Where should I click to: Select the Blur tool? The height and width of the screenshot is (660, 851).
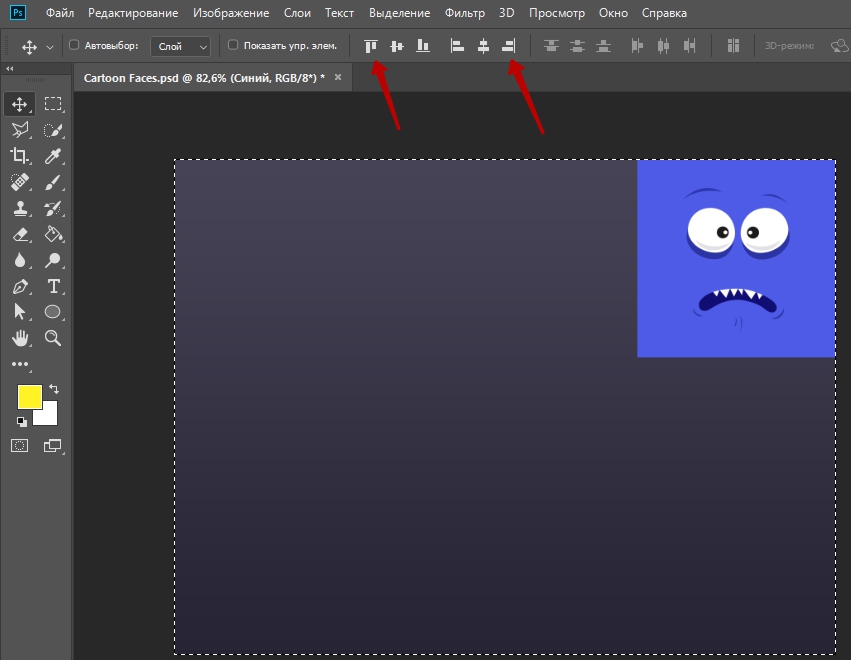[20, 260]
